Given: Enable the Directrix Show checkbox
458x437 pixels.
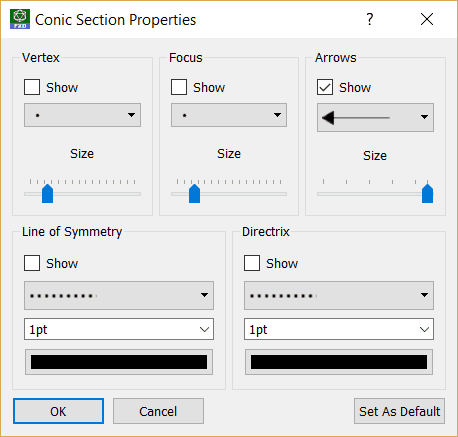Looking at the screenshot, I should (252, 263).
